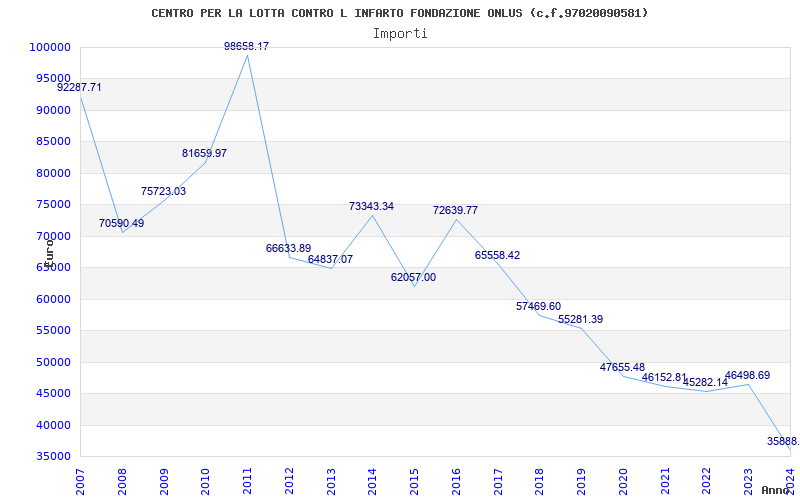Image resolution: width=800 pixels, height=500 pixels.
Task: Click the 2020 year label
Action: [623, 482]
